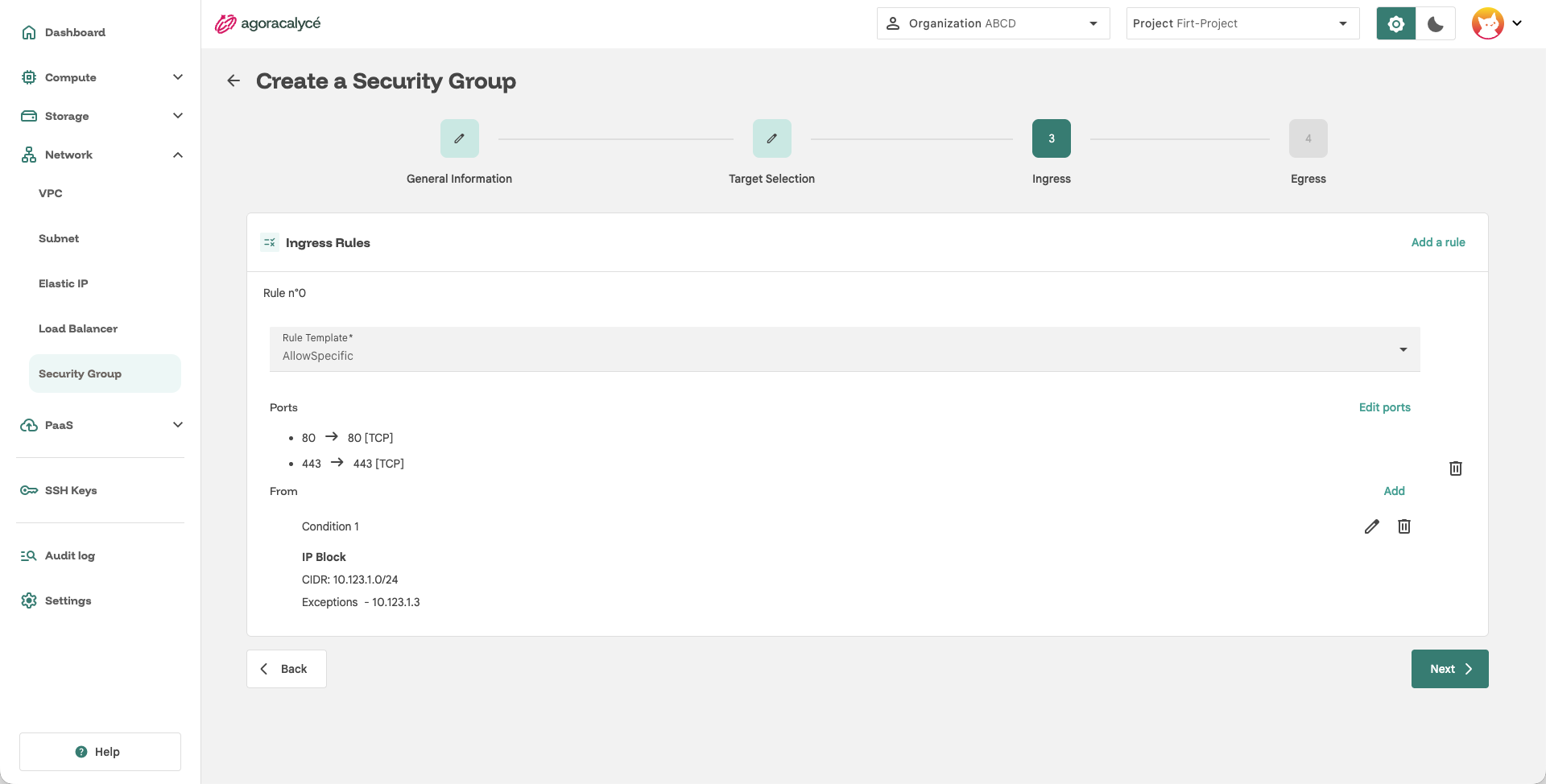1546x784 pixels.
Task: Switch to light mode
Action: [1396, 23]
